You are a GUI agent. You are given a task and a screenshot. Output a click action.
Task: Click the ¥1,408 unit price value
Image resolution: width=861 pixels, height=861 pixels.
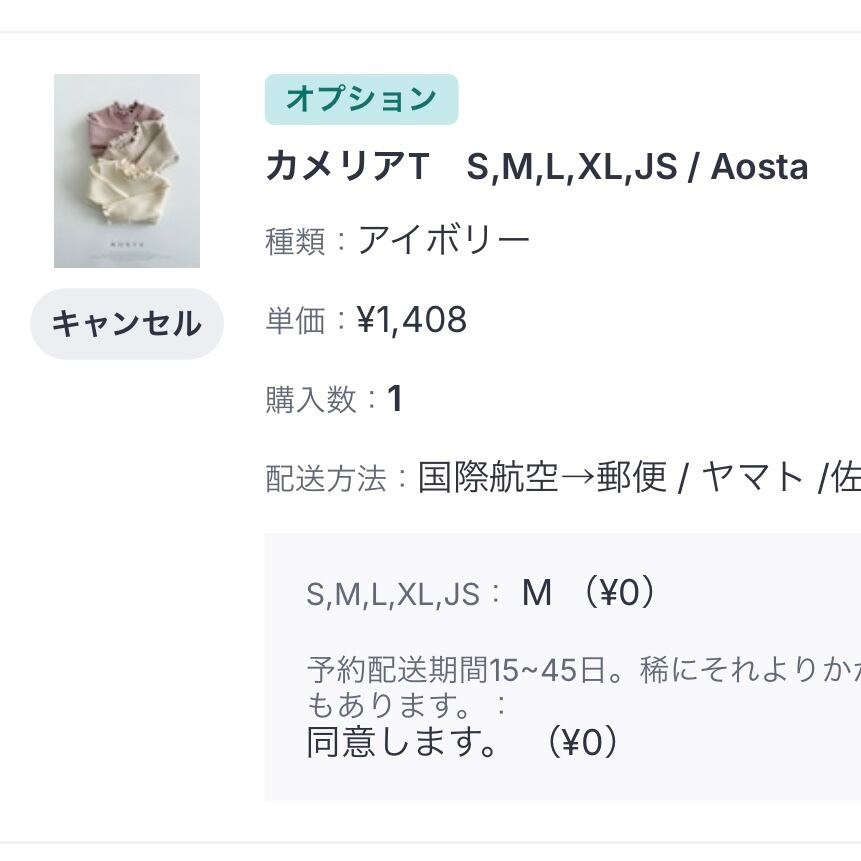click(x=412, y=320)
